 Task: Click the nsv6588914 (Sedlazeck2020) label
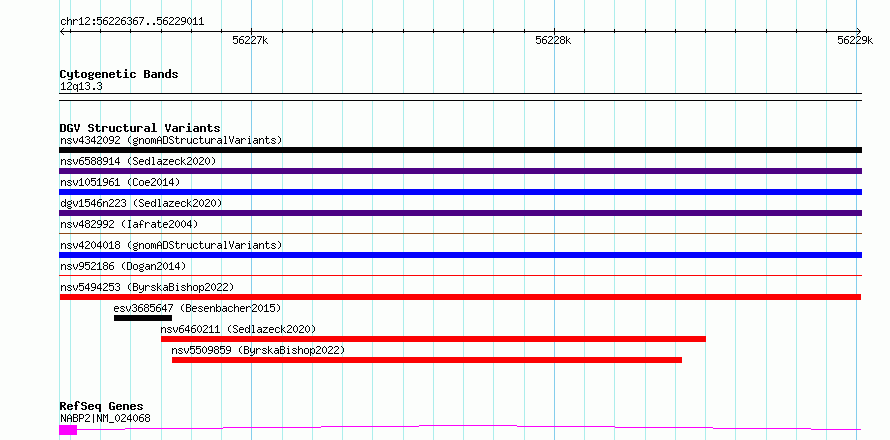pos(138,161)
